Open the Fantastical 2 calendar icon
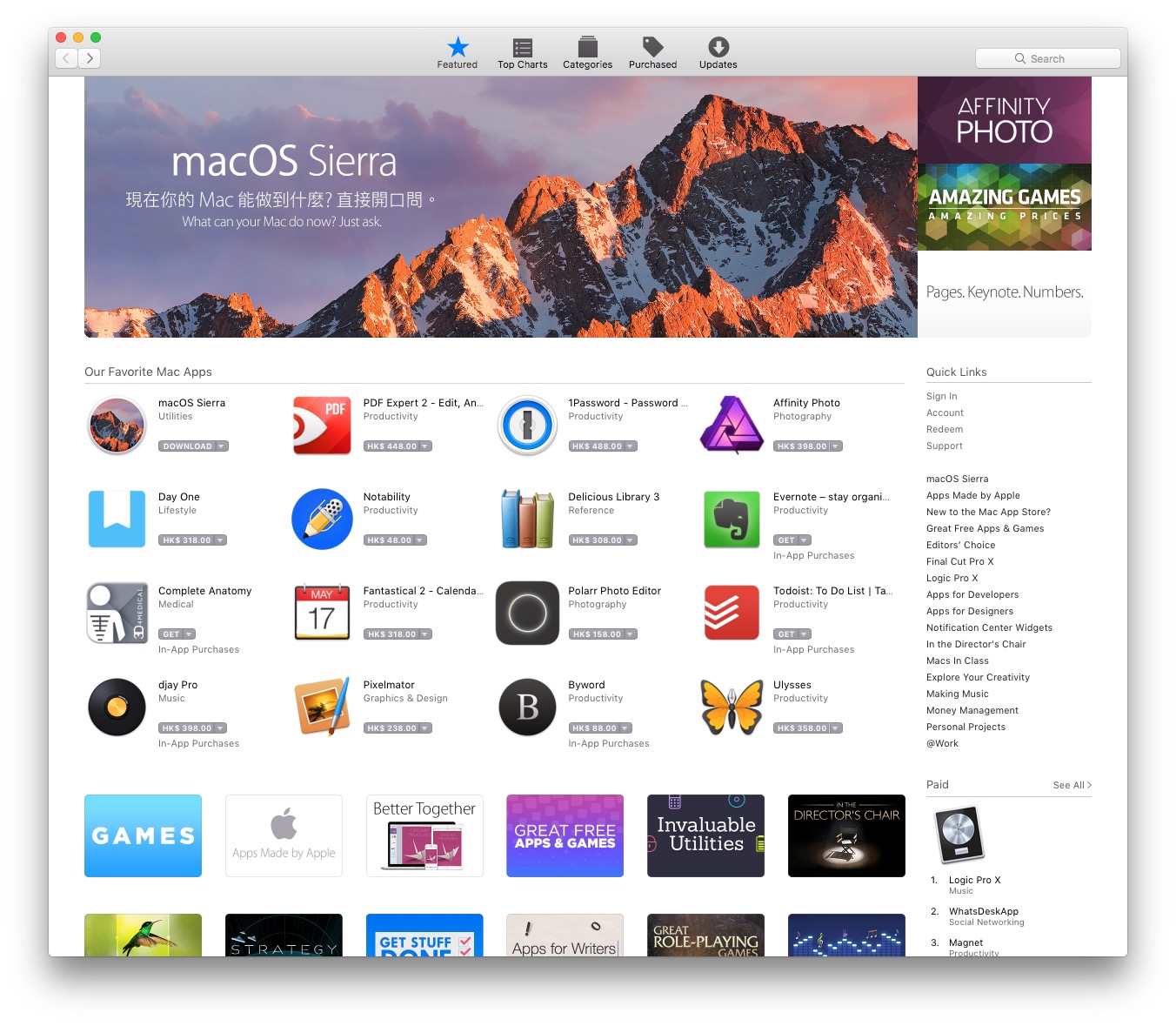Image resolution: width=1176 pixels, height=1026 pixels. point(322,614)
